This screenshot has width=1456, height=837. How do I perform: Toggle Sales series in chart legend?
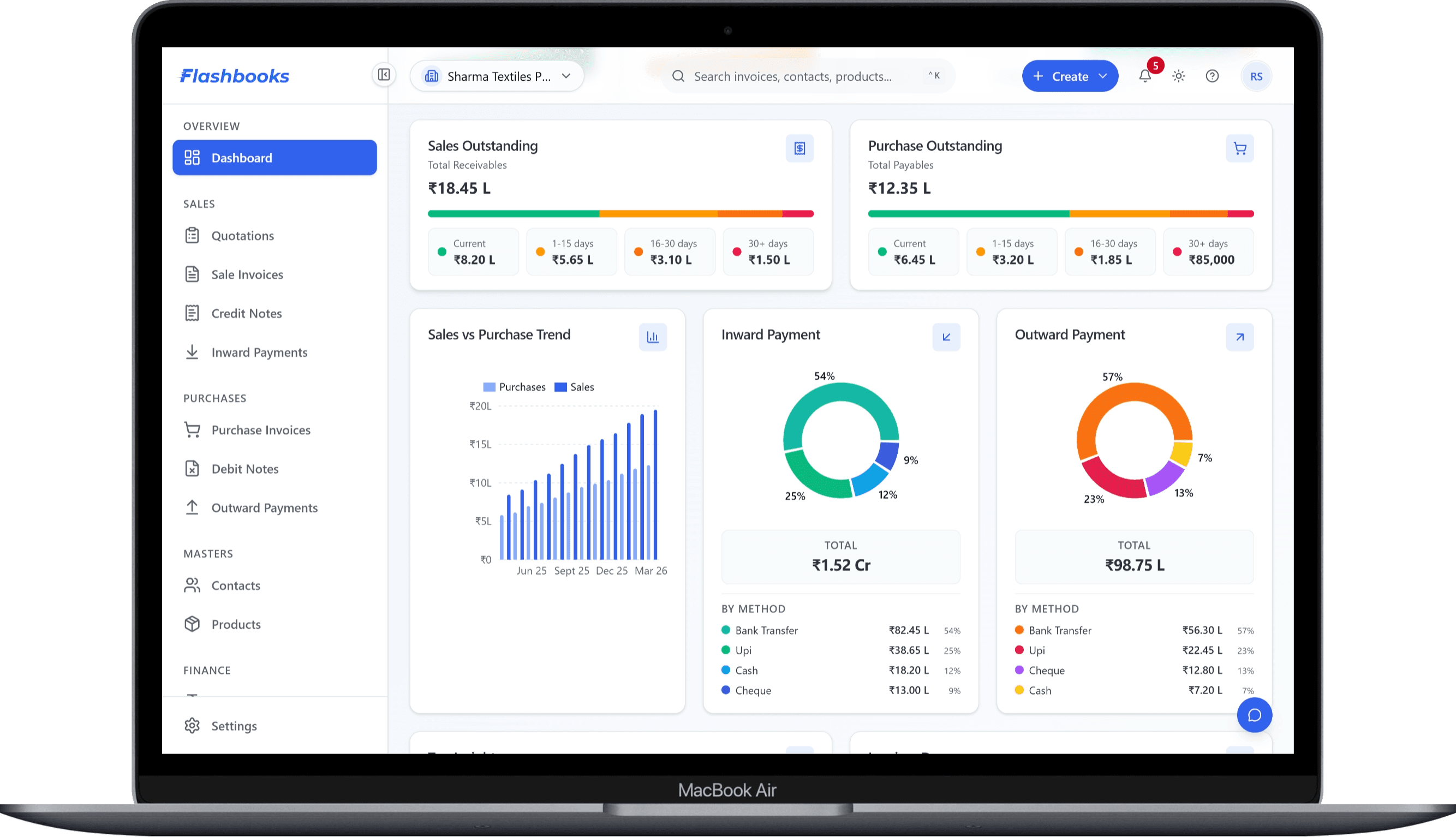click(574, 387)
